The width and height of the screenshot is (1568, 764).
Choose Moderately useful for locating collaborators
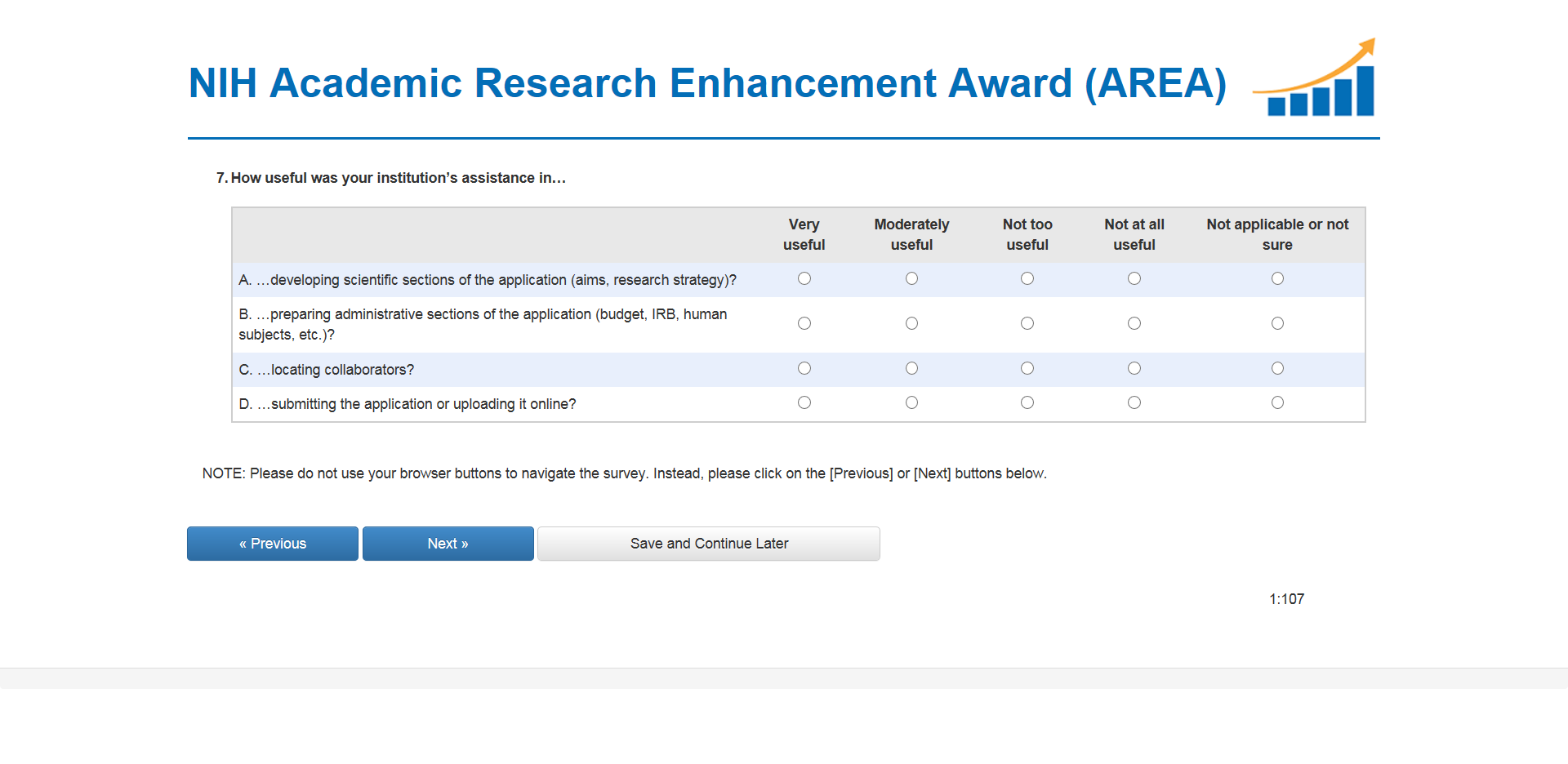click(x=911, y=369)
